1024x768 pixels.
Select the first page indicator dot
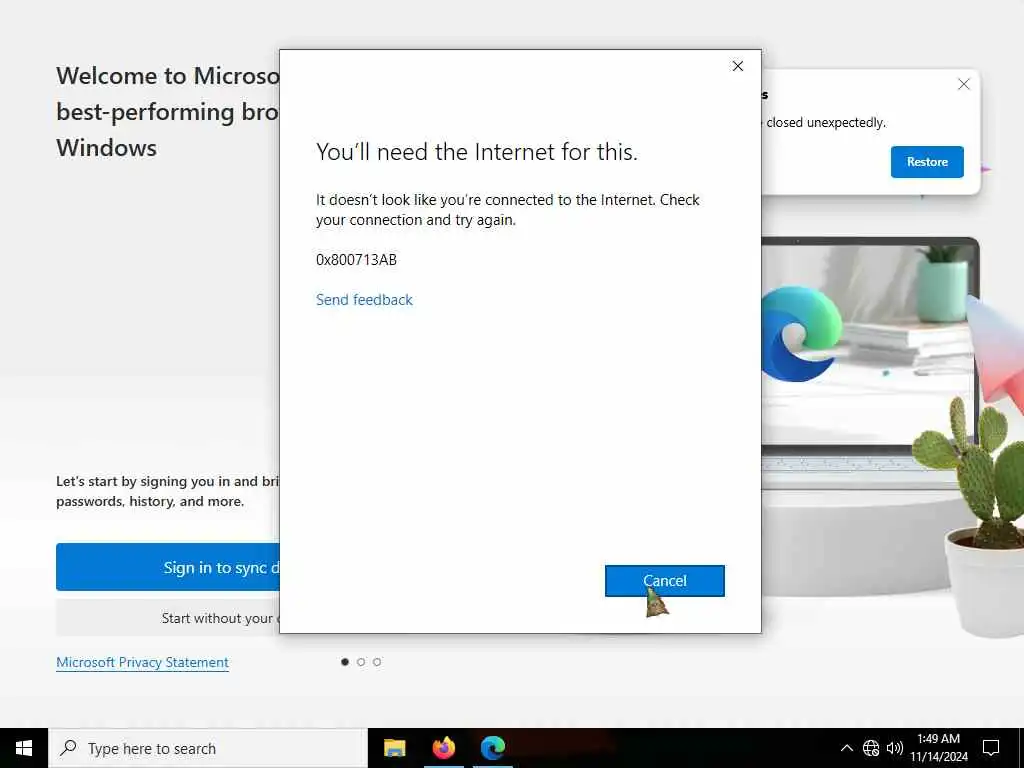click(345, 662)
